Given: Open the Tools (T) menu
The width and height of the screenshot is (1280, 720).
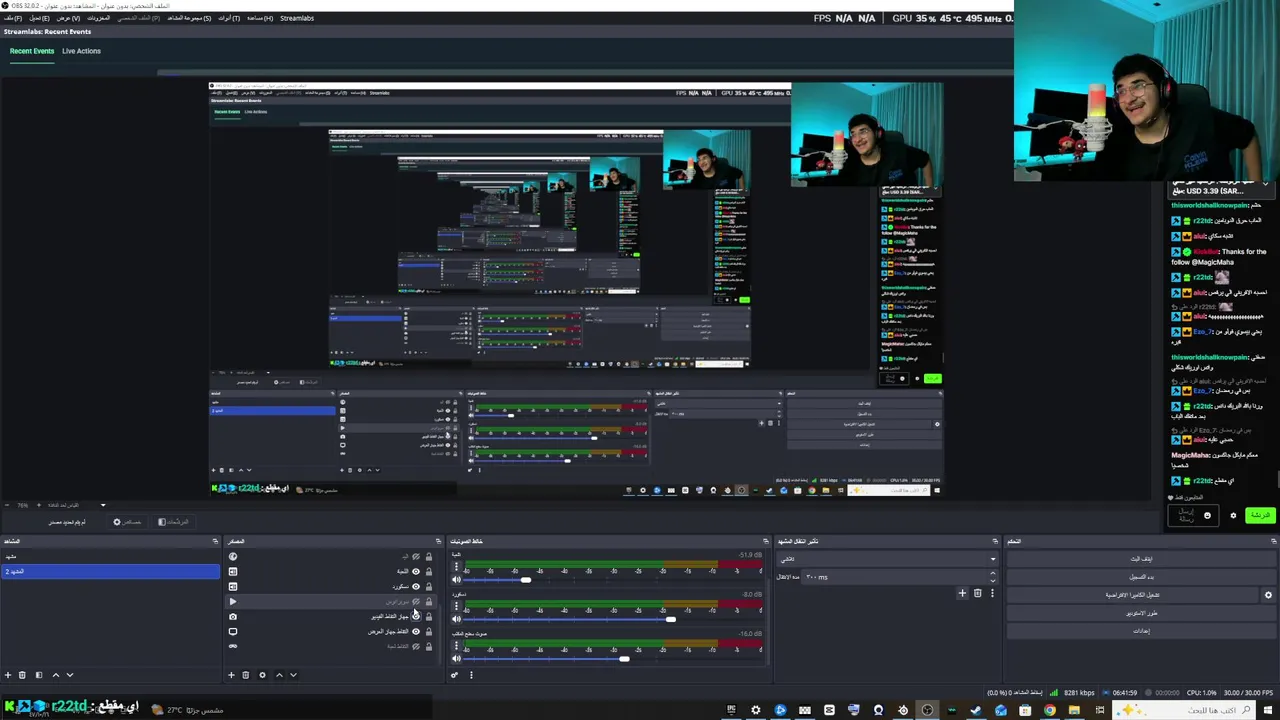Looking at the screenshot, I should [x=229, y=18].
